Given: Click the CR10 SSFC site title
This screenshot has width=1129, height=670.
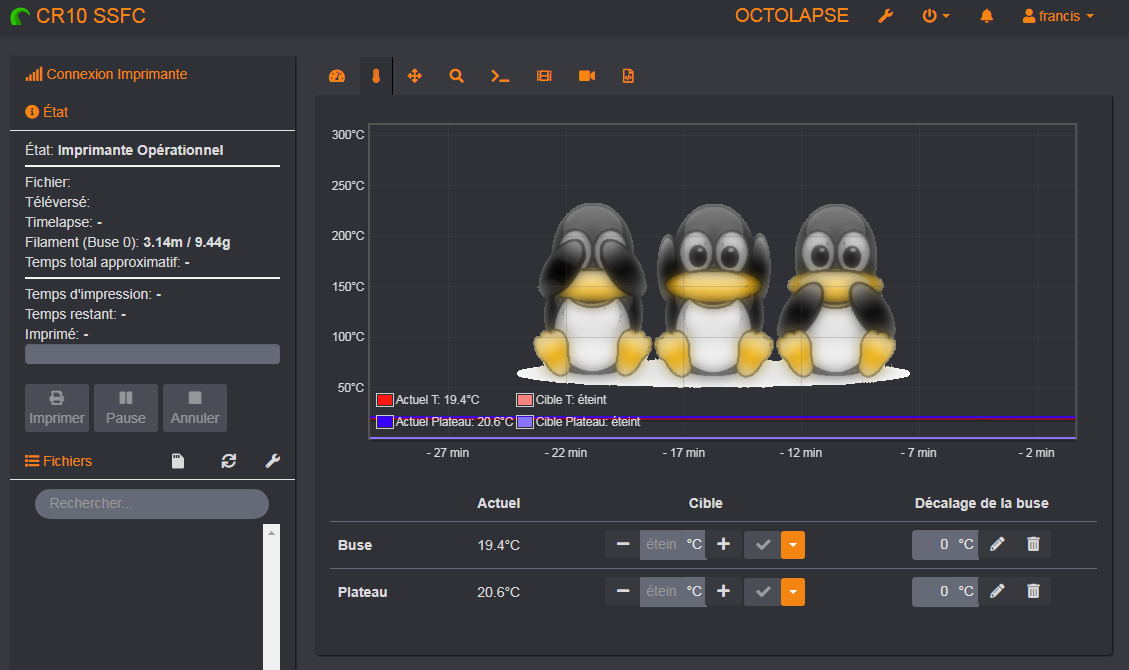Looking at the screenshot, I should point(91,16).
